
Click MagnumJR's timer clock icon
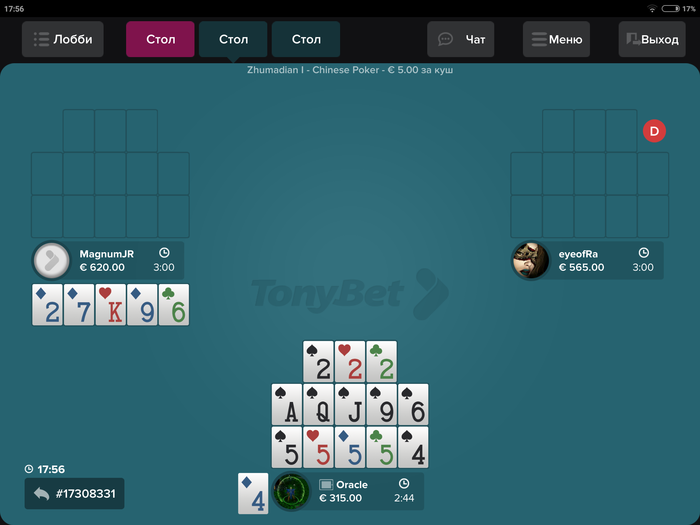[164, 253]
